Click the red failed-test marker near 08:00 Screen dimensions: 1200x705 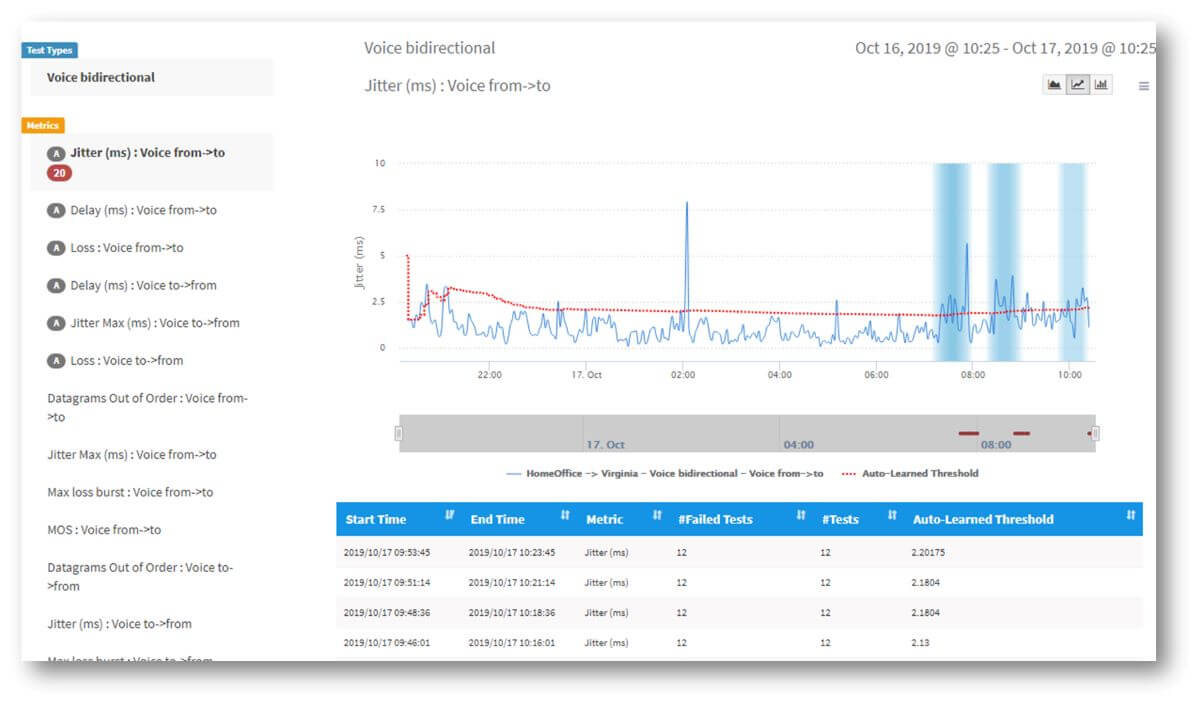coord(968,434)
